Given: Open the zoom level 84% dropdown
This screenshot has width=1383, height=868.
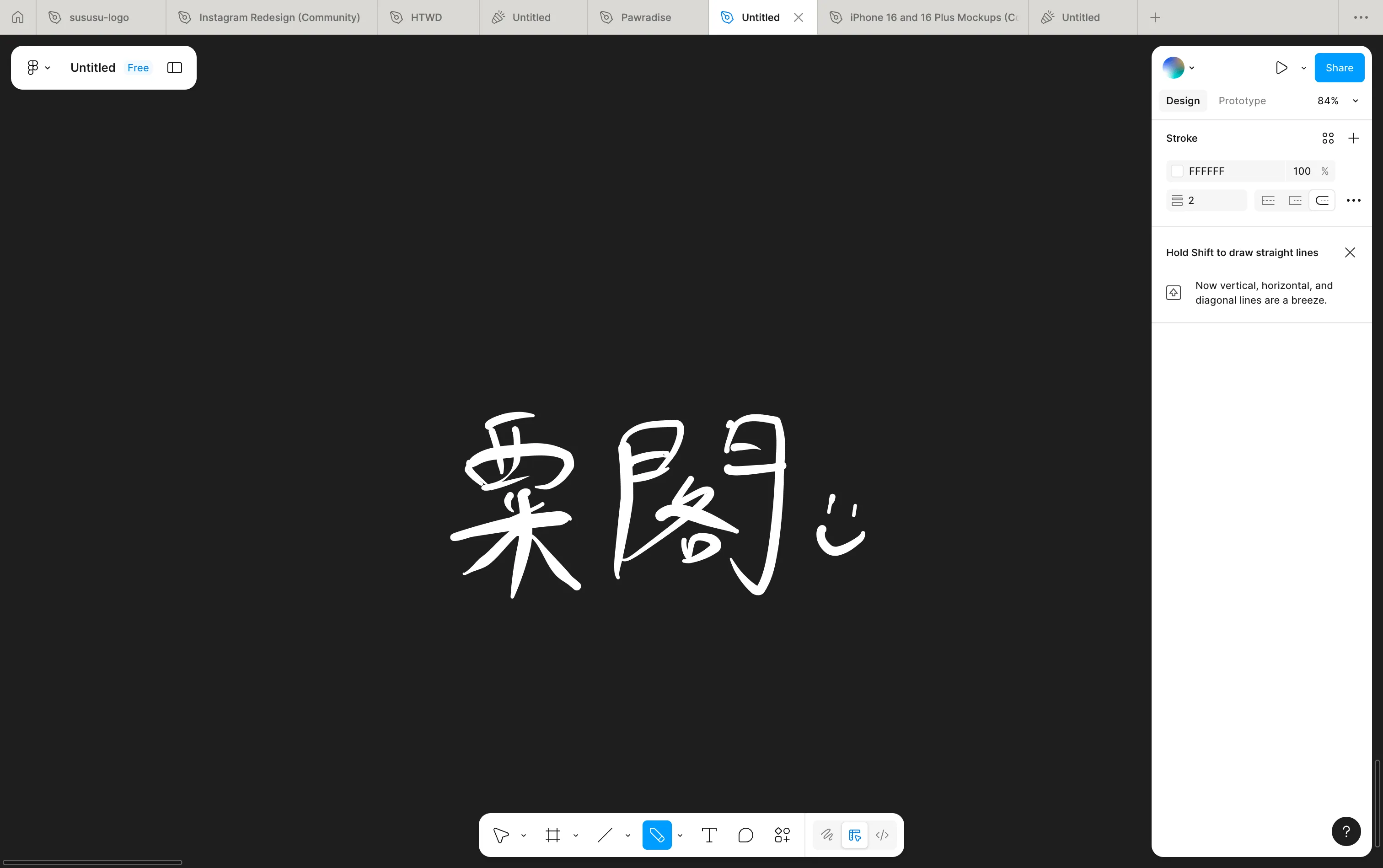Looking at the screenshot, I should tap(1338, 101).
